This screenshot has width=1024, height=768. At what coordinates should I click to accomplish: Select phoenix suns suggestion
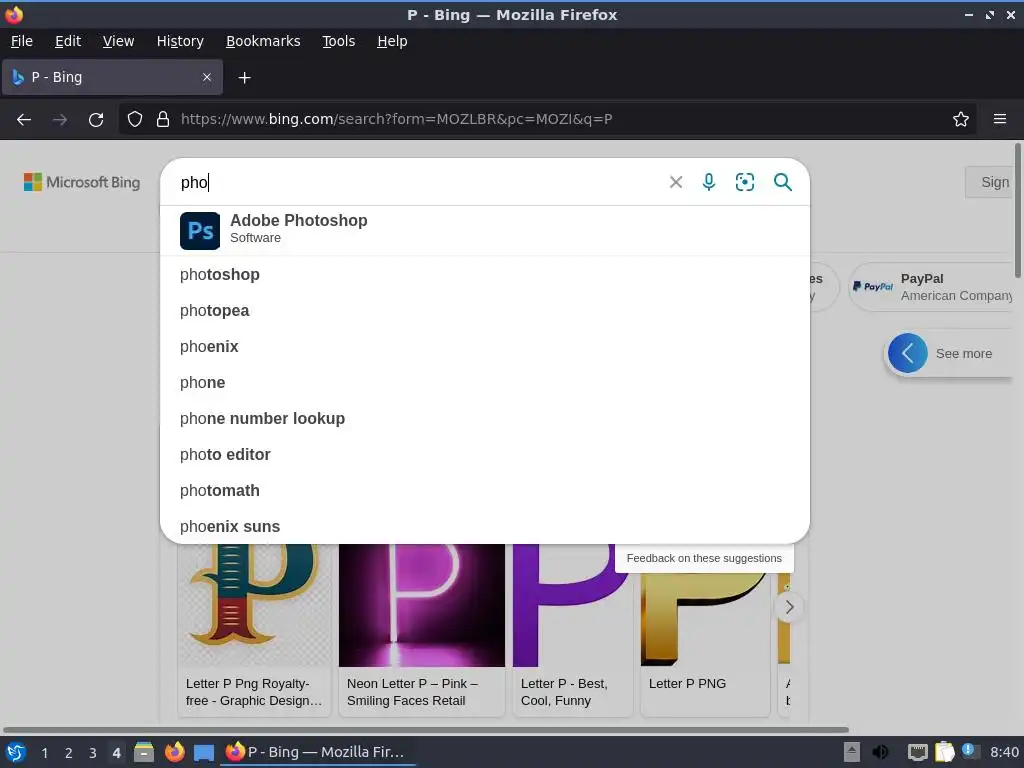(x=485, y=526)
